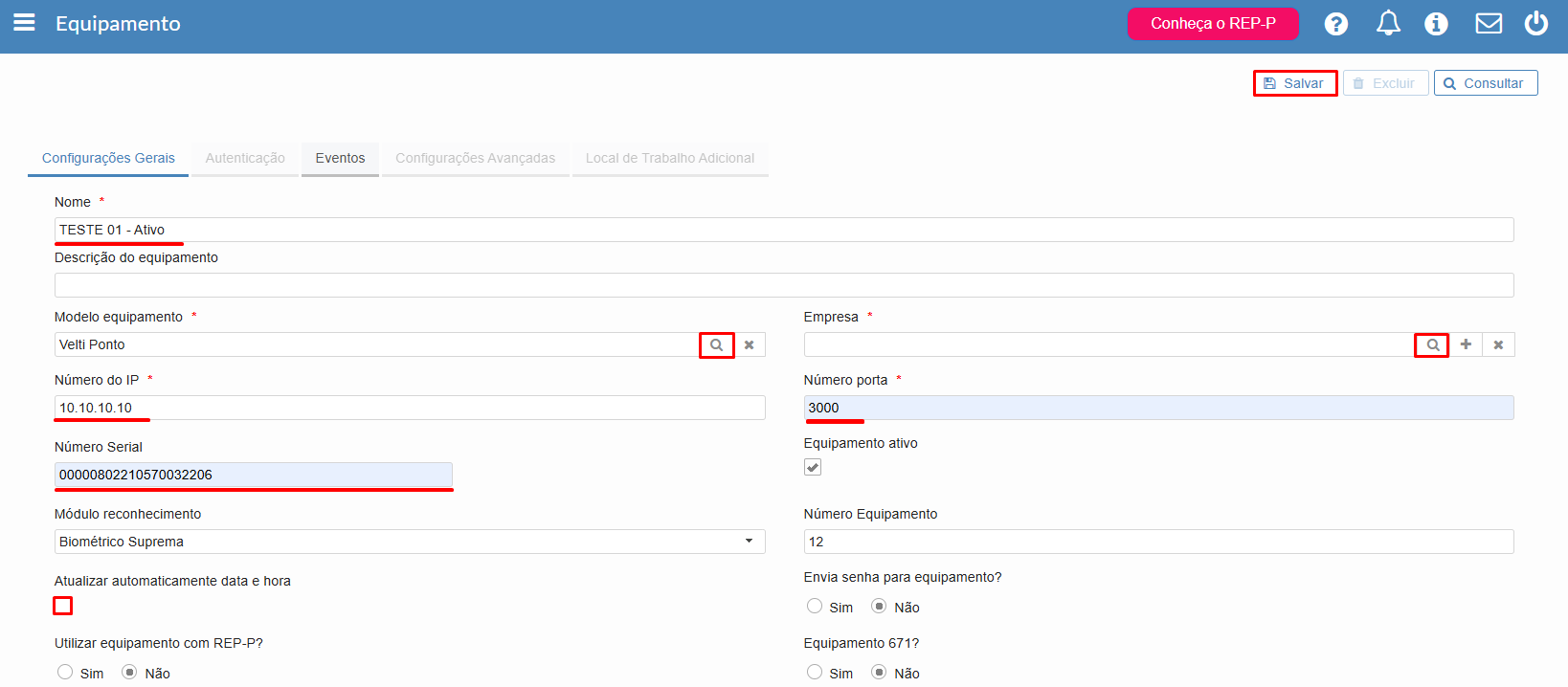
Task: Open Local de Trabalho Adicional tab
Action: click(x=670, y=159)
